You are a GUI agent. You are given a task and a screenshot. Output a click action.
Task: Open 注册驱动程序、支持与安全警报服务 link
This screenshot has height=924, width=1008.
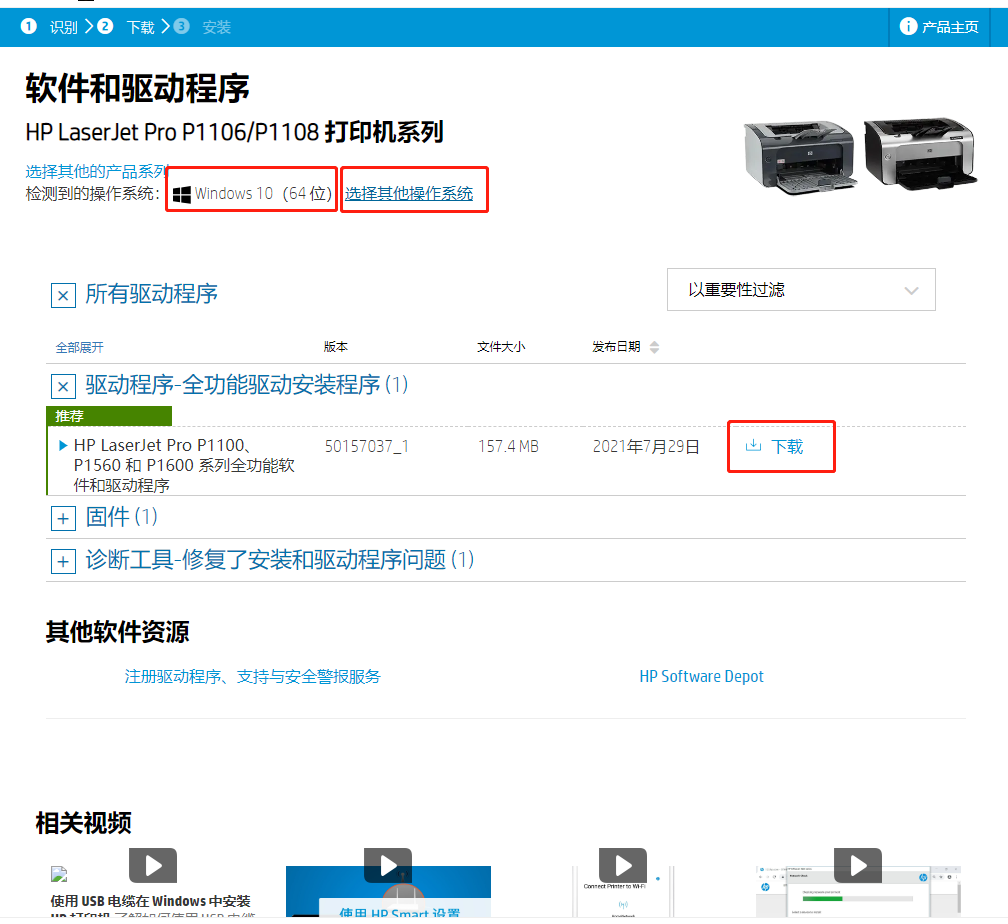[252, 676]
